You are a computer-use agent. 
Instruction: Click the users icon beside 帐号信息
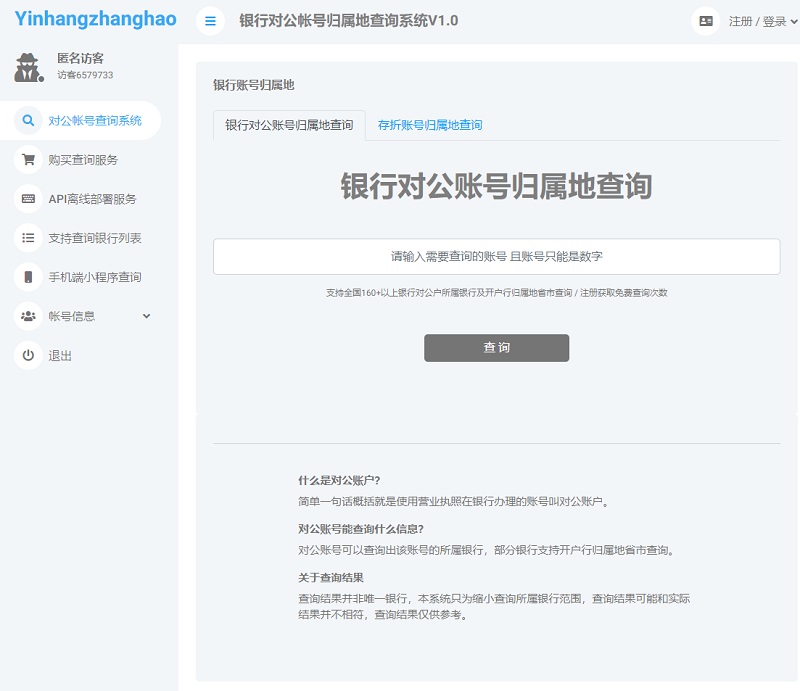pyautogui.click(x=27, y=316)
